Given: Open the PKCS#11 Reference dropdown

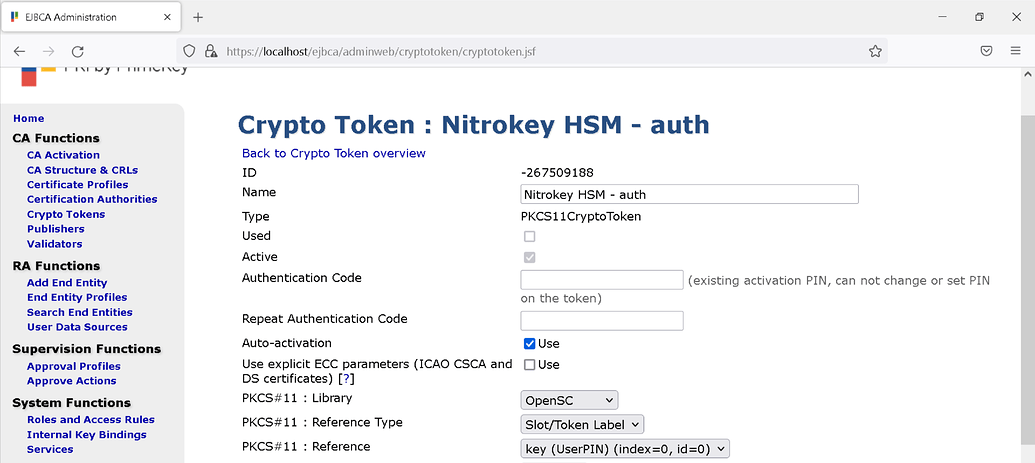Looking at the screenshot, I should [625, 449].
